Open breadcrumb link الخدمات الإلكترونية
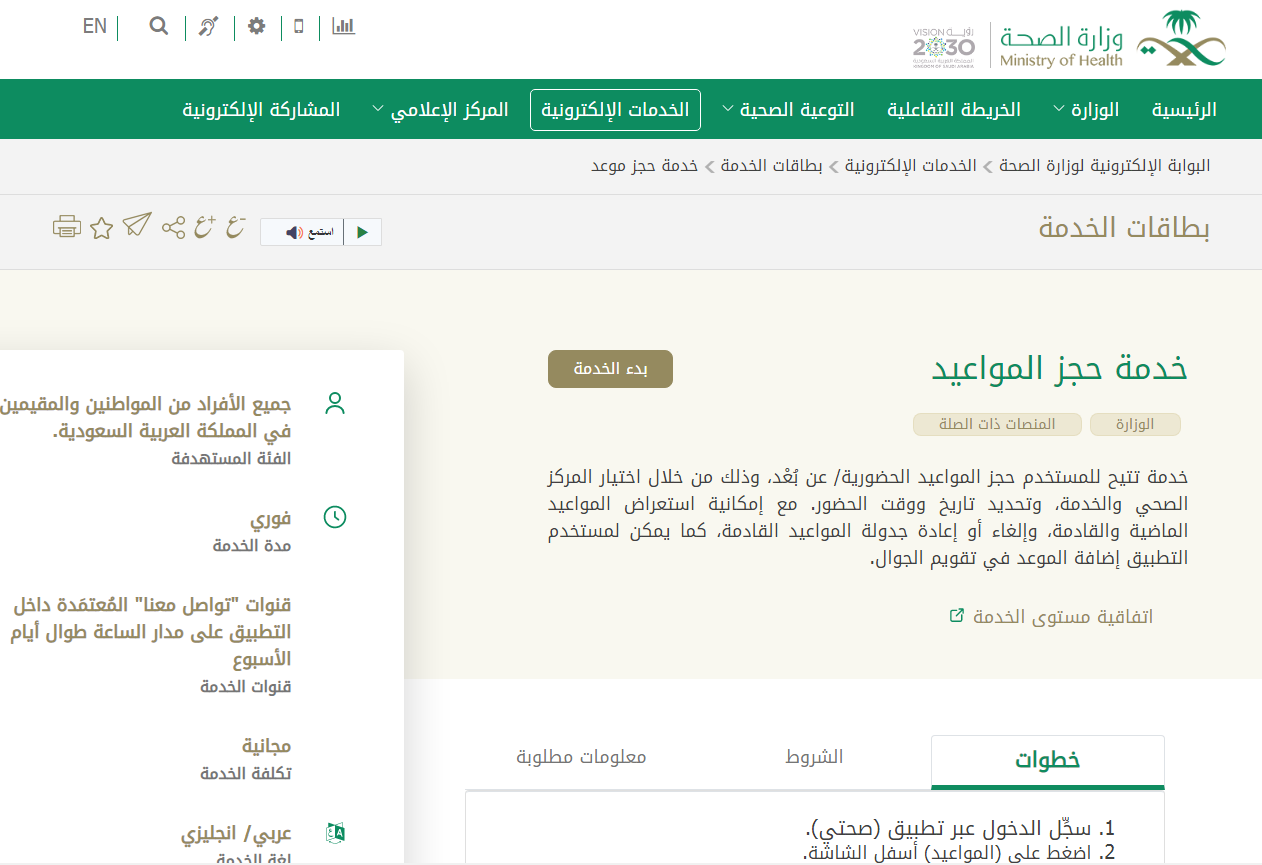Image resolution: width=1262 pixels, height=865 pixels. coord(910,166)
